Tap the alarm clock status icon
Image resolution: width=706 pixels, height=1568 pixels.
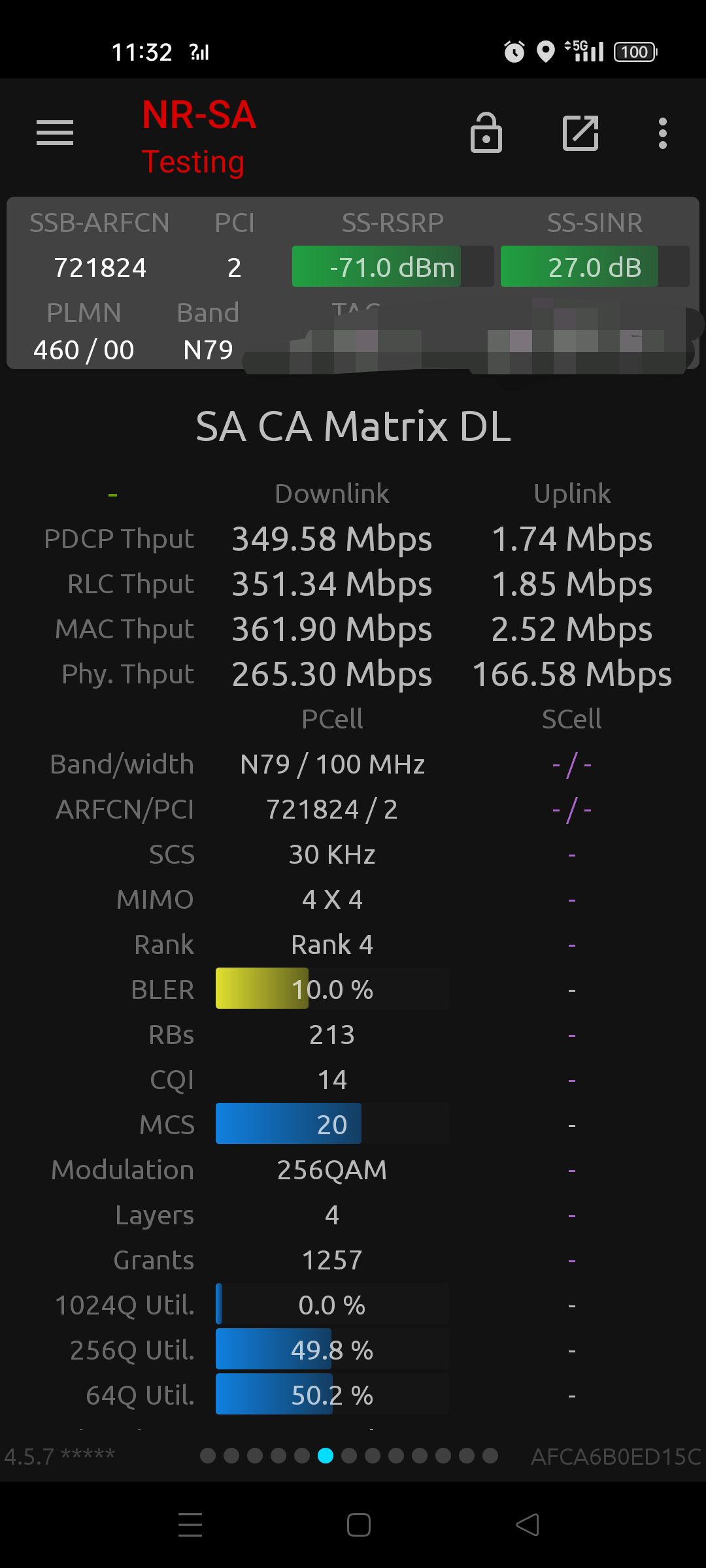click(514, 52)
